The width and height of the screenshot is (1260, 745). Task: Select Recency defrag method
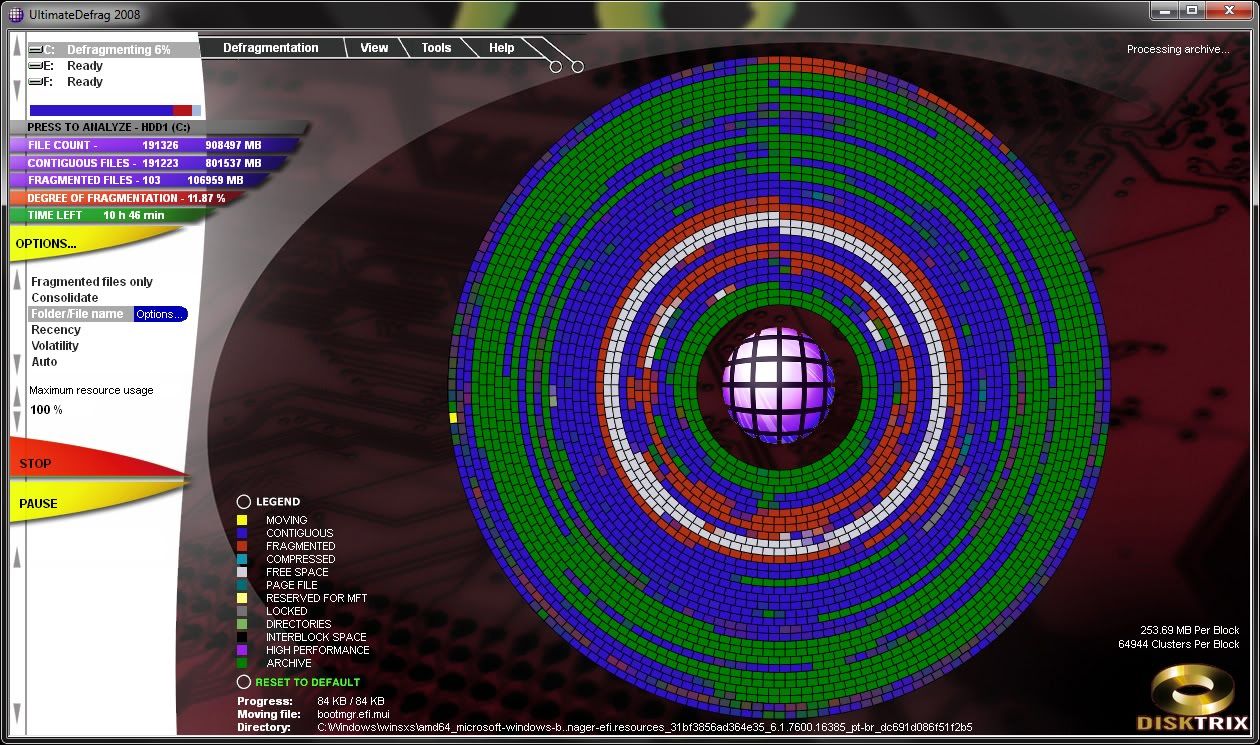point(56,330)
